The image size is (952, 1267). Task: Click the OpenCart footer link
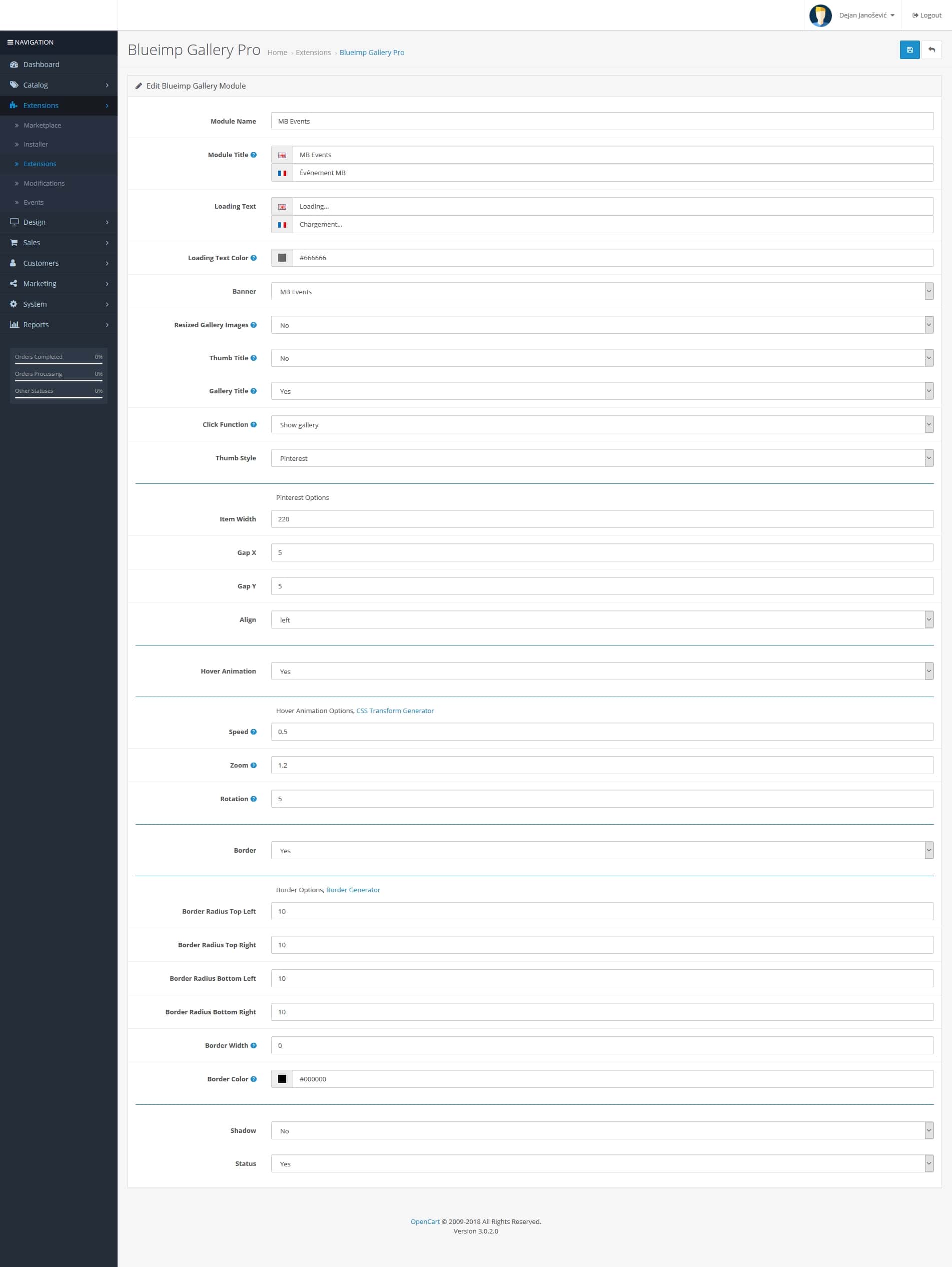(x=425, y=1222)
